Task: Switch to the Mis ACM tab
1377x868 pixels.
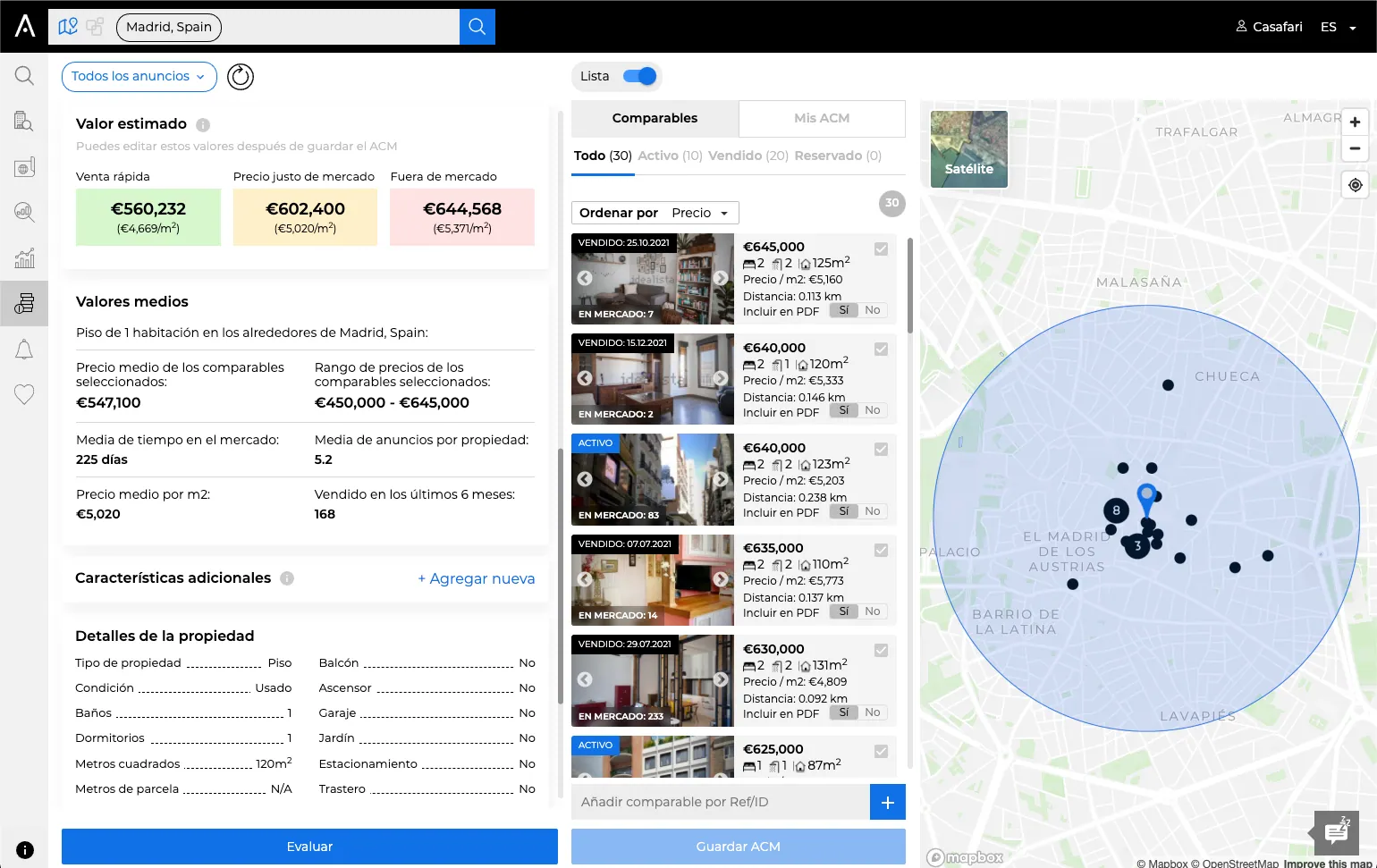Action: 822,118
